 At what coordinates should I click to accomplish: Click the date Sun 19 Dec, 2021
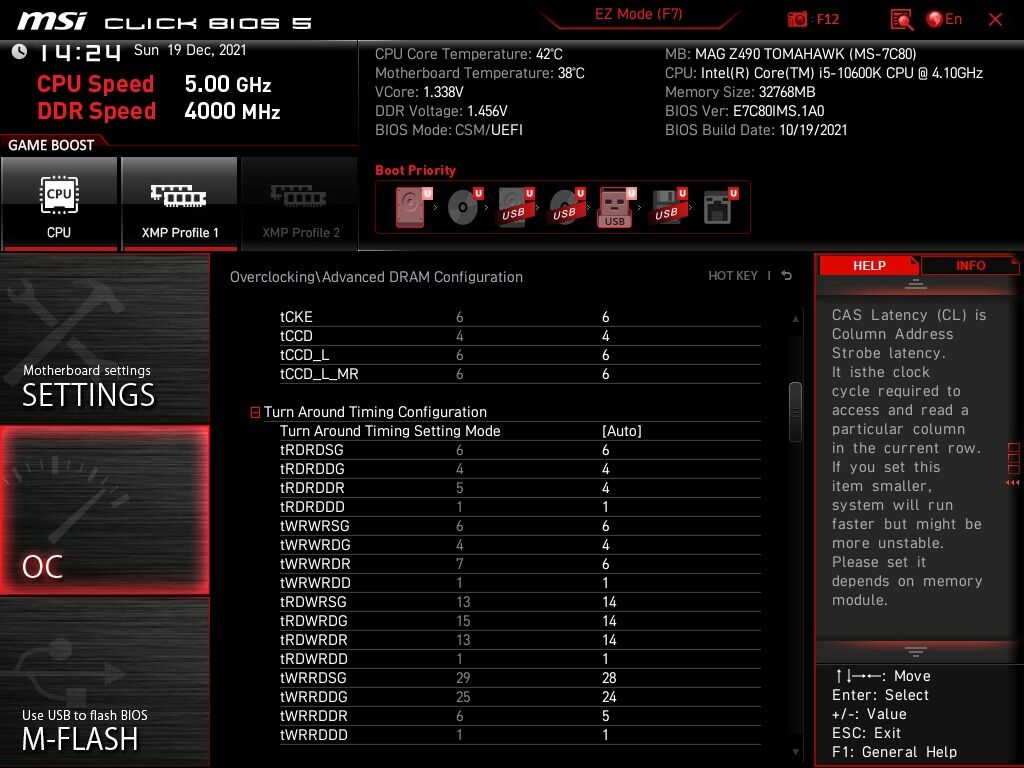point(190,50)
